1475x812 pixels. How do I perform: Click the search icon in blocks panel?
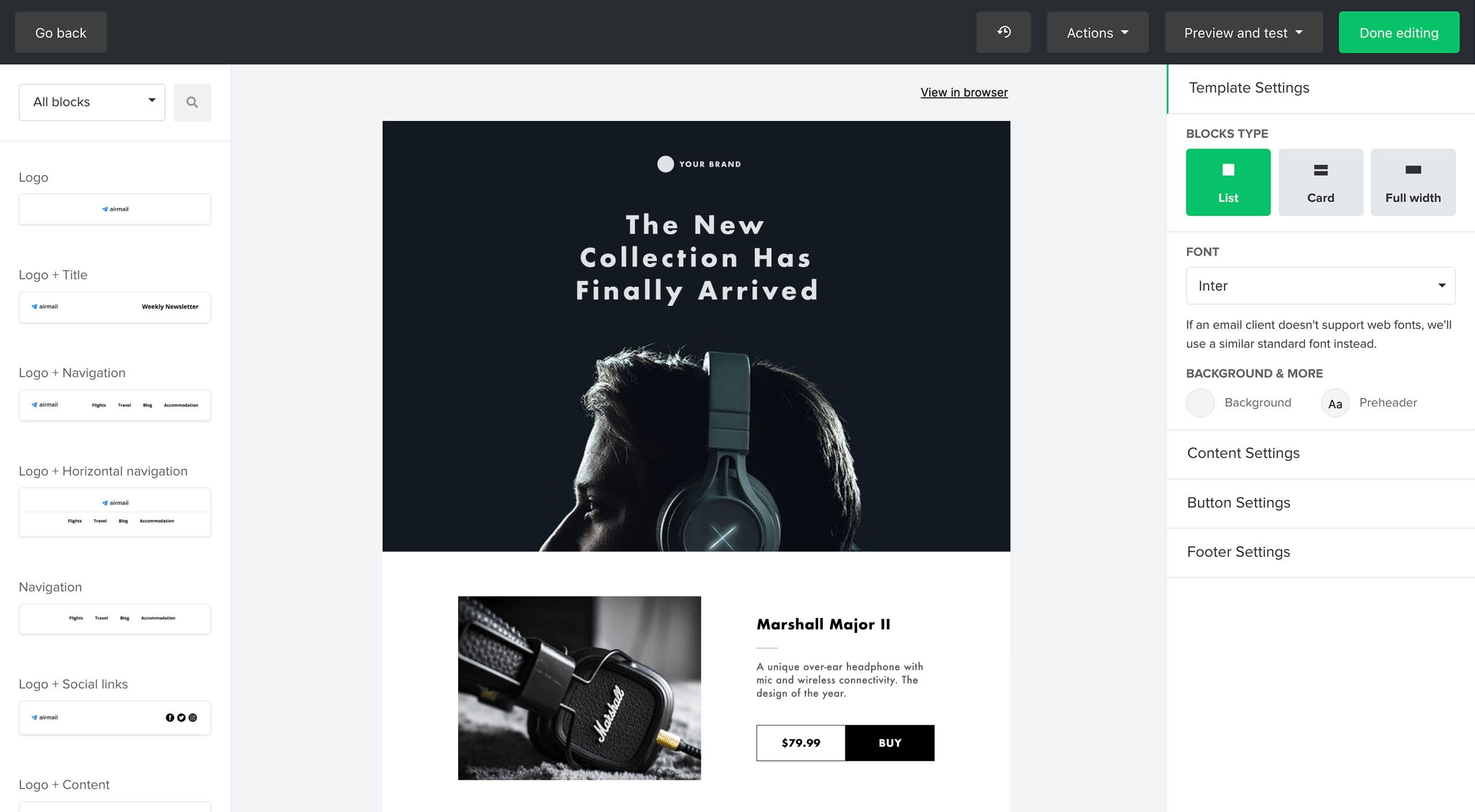[192, 101]
